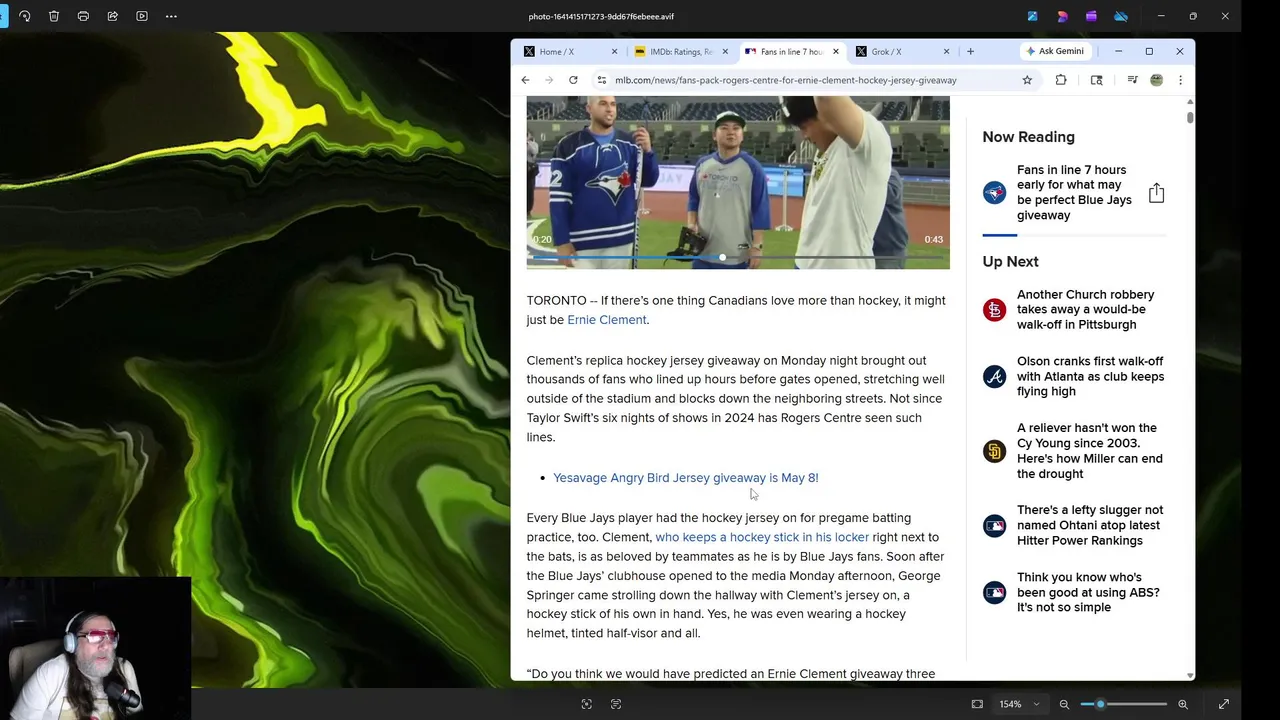Open 'who keeps a hockey stick in his locker' link

762,537
